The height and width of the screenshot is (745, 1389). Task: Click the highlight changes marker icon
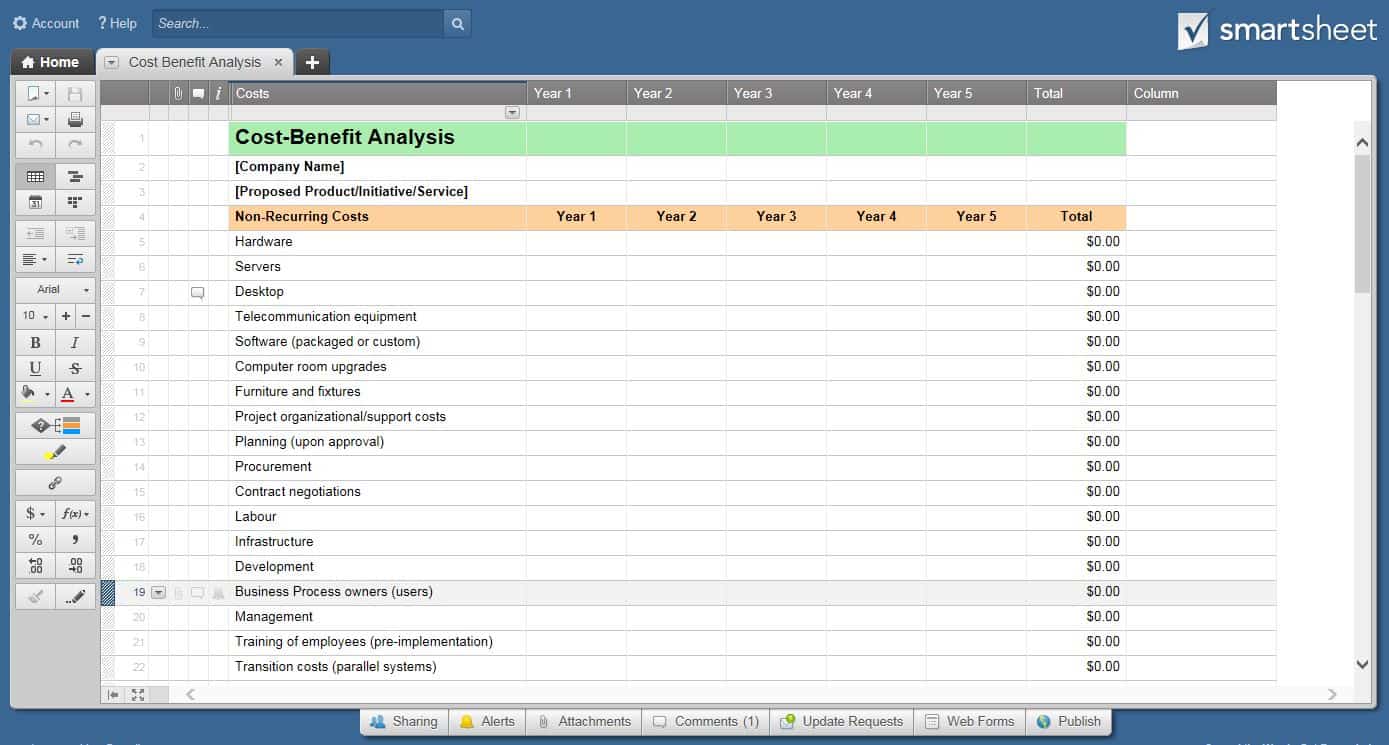pos(56,452)
